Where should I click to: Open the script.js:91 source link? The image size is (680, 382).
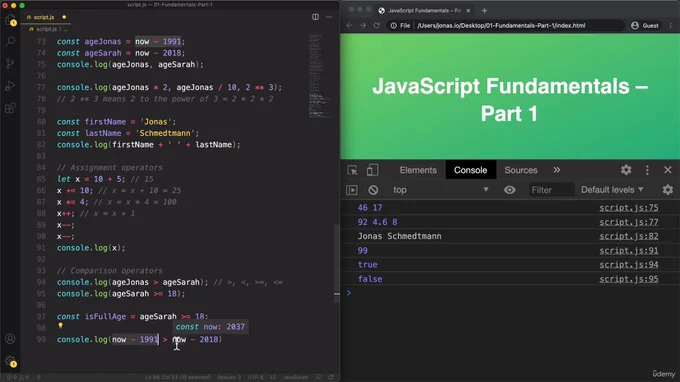tap(629, 251)
